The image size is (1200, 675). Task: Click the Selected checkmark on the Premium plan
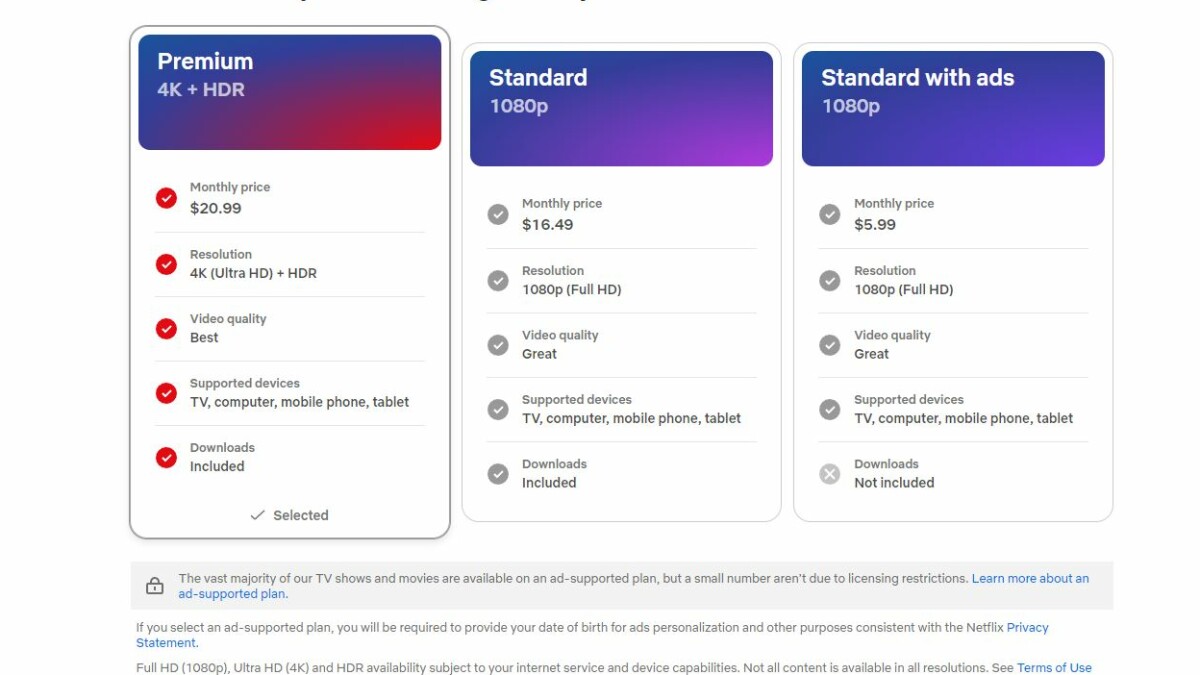tap(258, 515)
